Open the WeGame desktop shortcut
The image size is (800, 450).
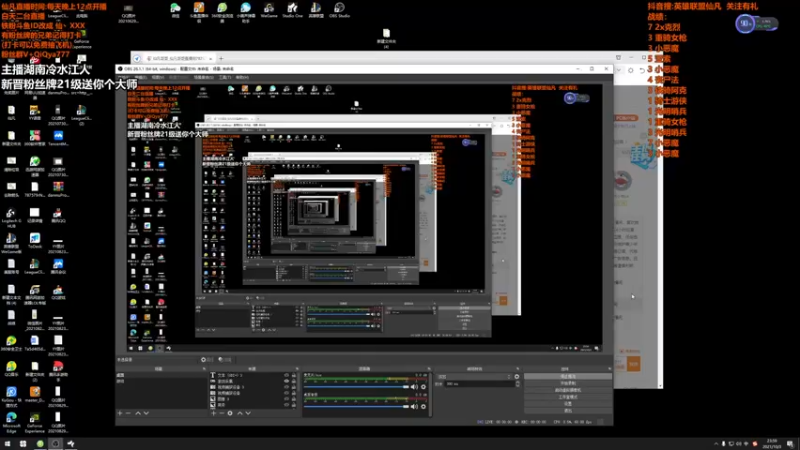pos(269,10)
